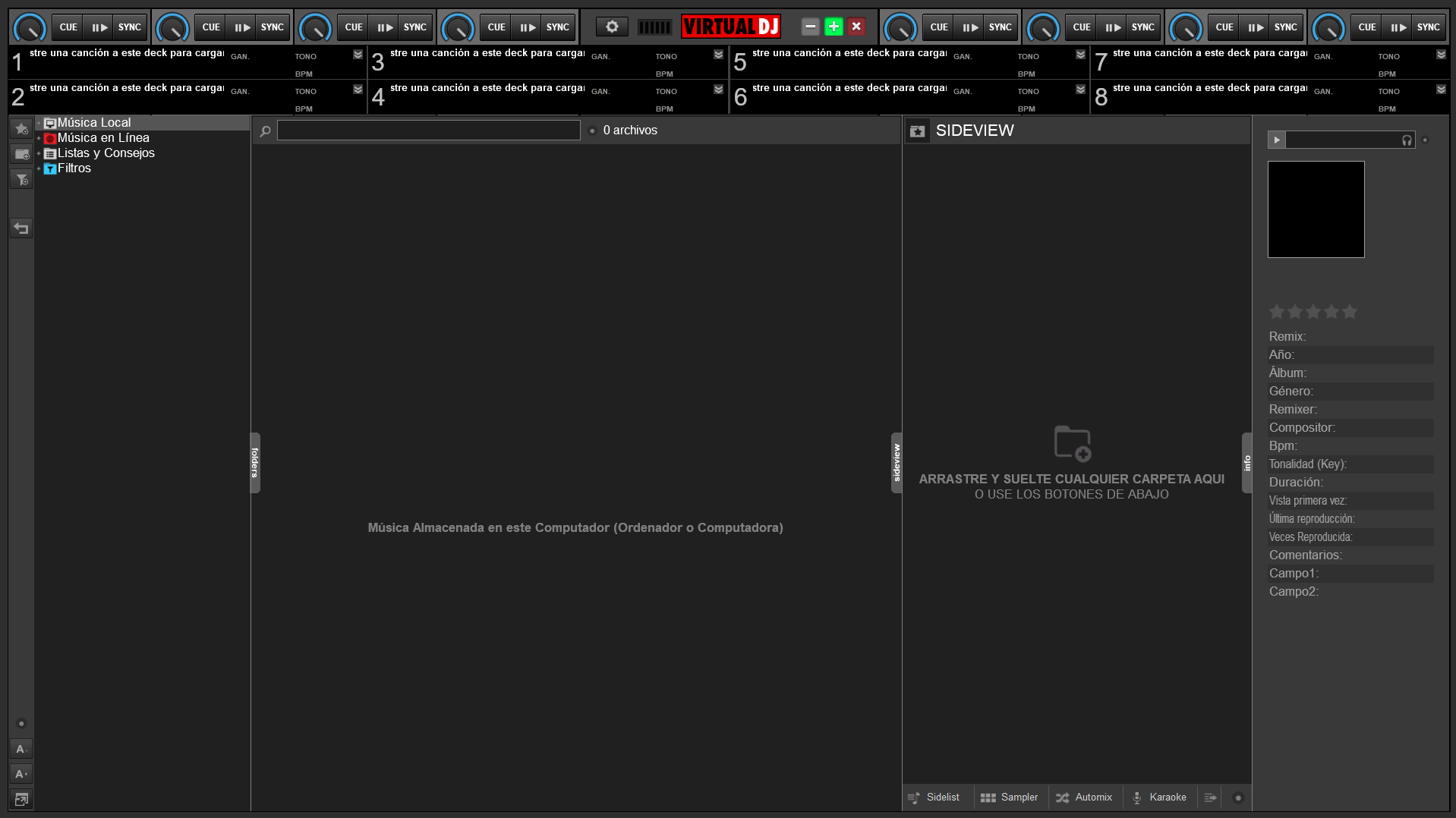The height and width of the screenshot is (818, 1456).
Task: Click the Automix shuffle icon
Action: point(1062,798)
